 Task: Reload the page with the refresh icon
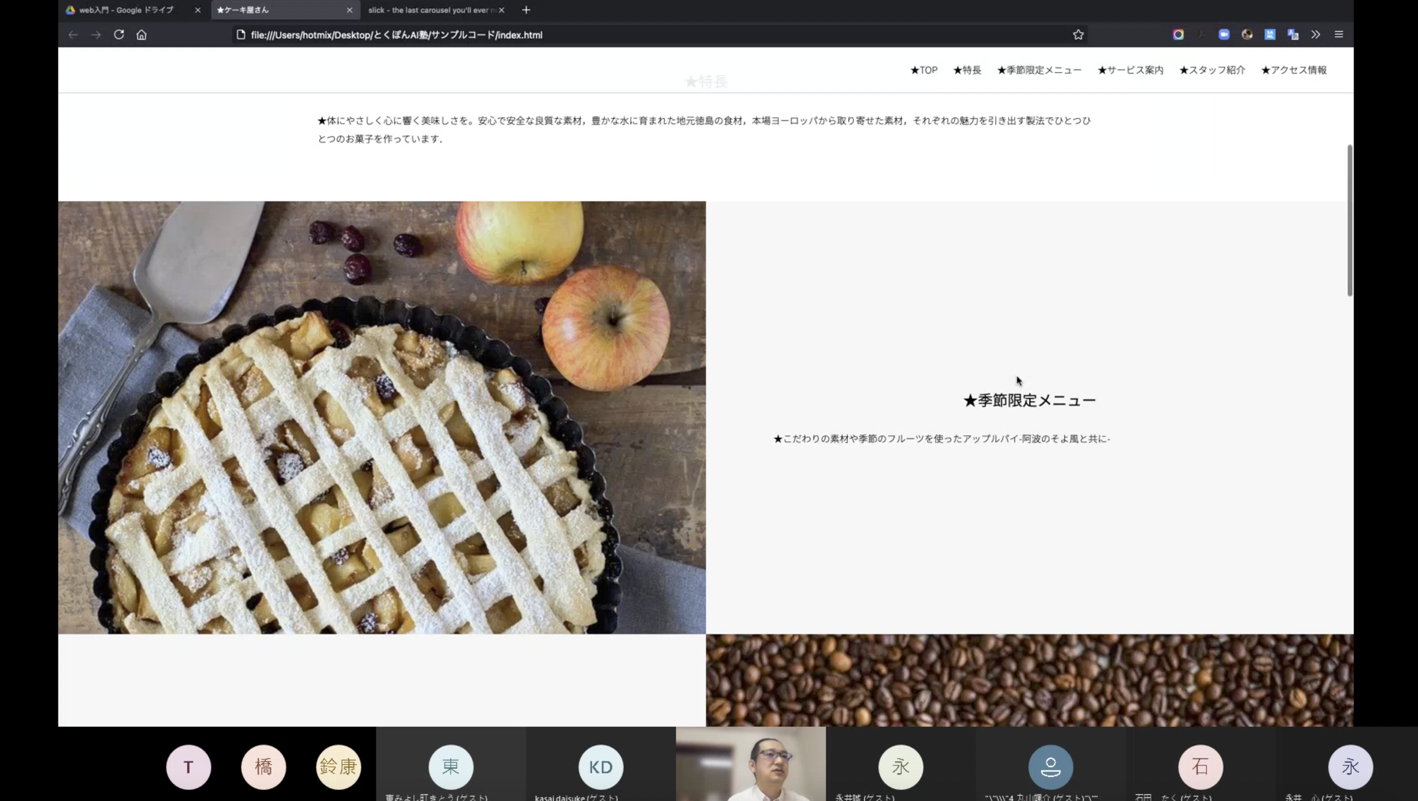[119, 35]
